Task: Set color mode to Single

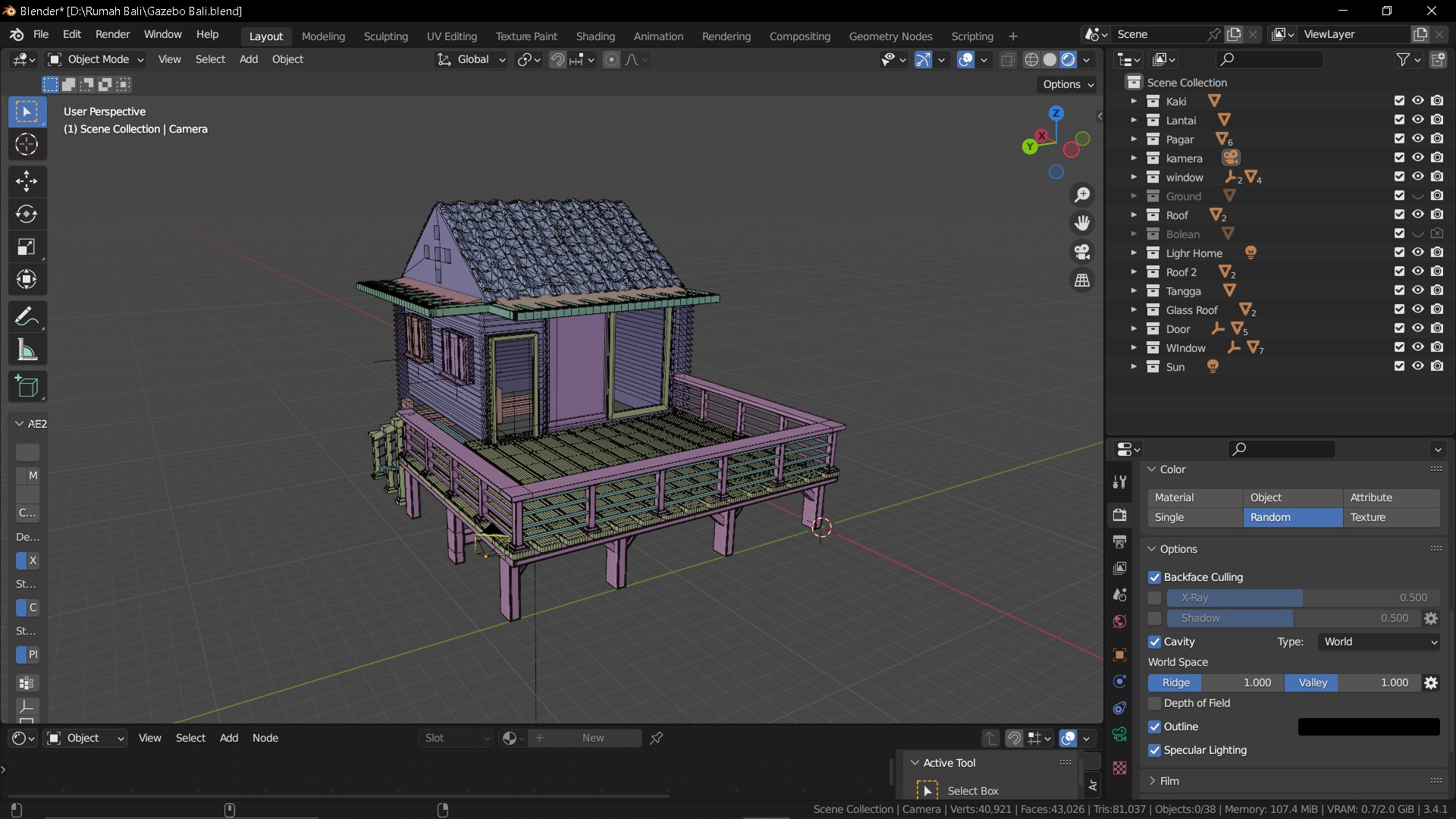Action: (x=1195, y=517)
